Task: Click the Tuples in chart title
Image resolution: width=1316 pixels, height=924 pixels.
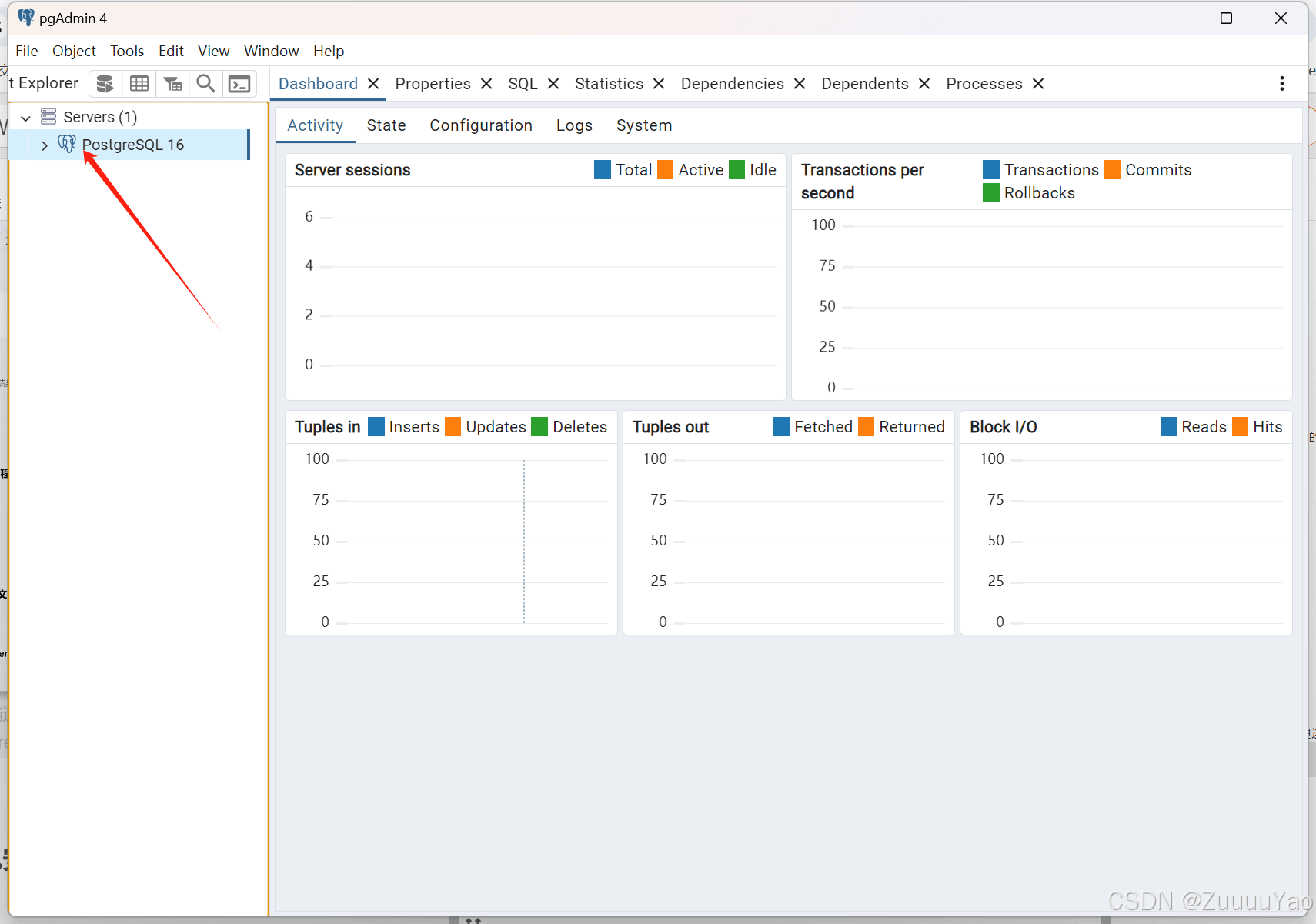Action: pyautogui.click(x=327, y=427)
